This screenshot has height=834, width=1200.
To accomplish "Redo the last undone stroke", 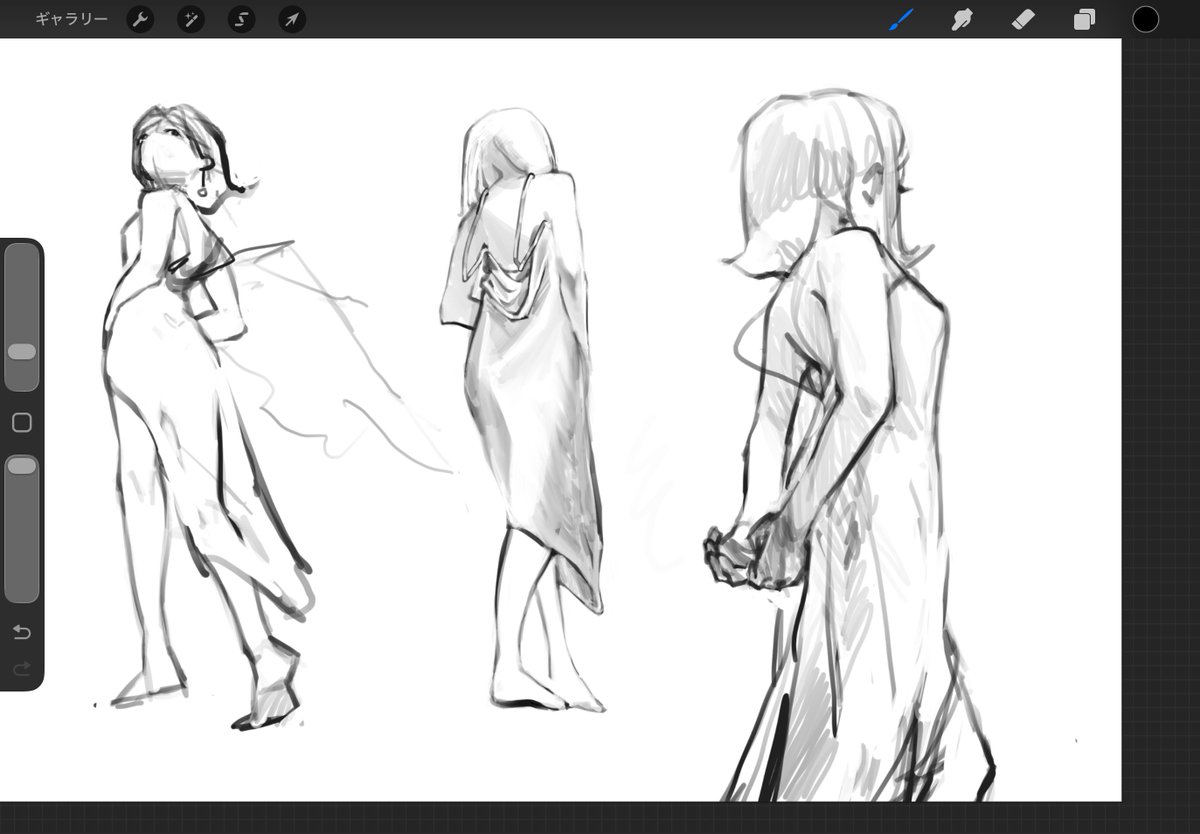I will (x=21, y=668).
